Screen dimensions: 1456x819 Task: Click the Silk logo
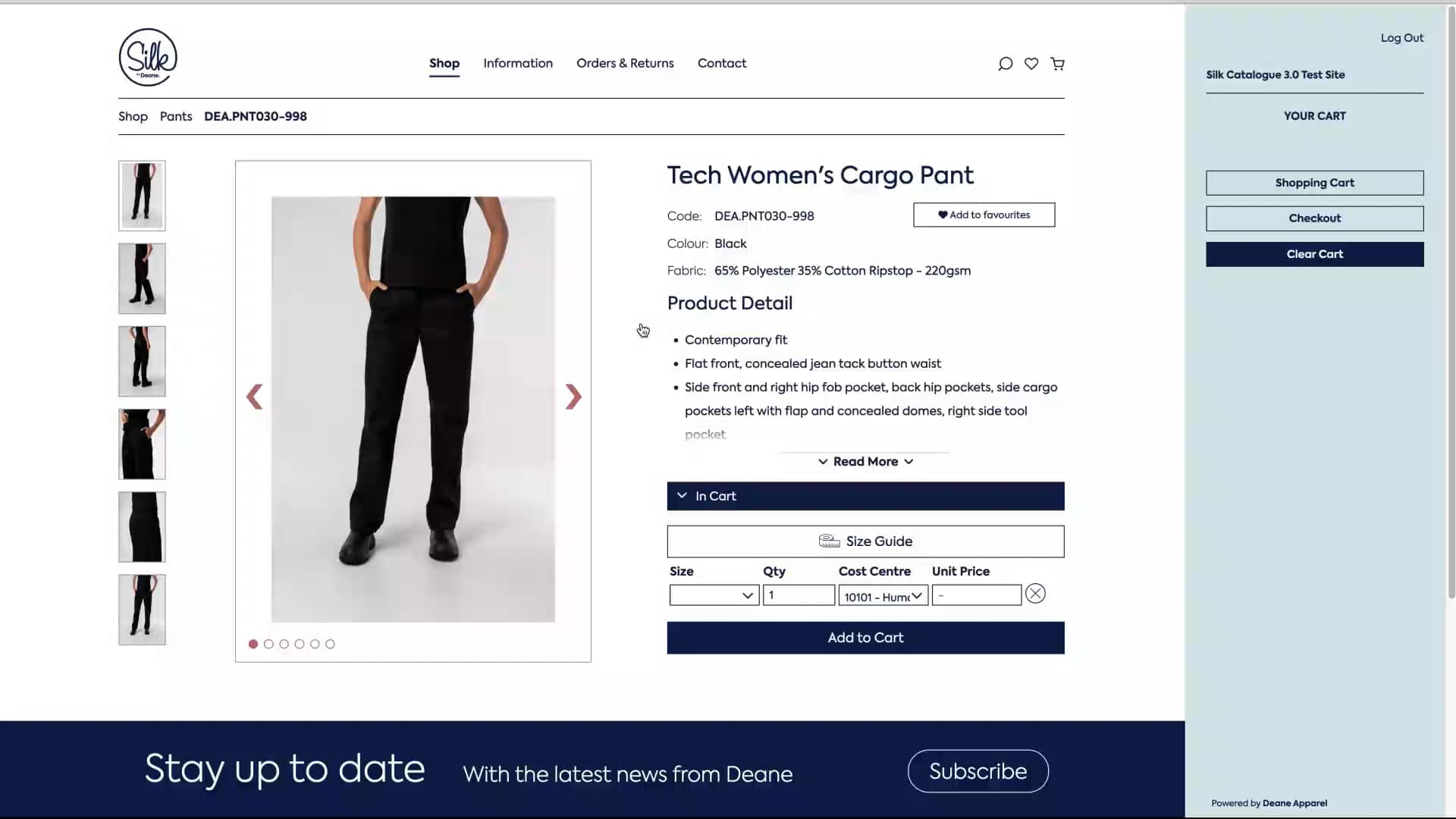(x=148, y=57)
